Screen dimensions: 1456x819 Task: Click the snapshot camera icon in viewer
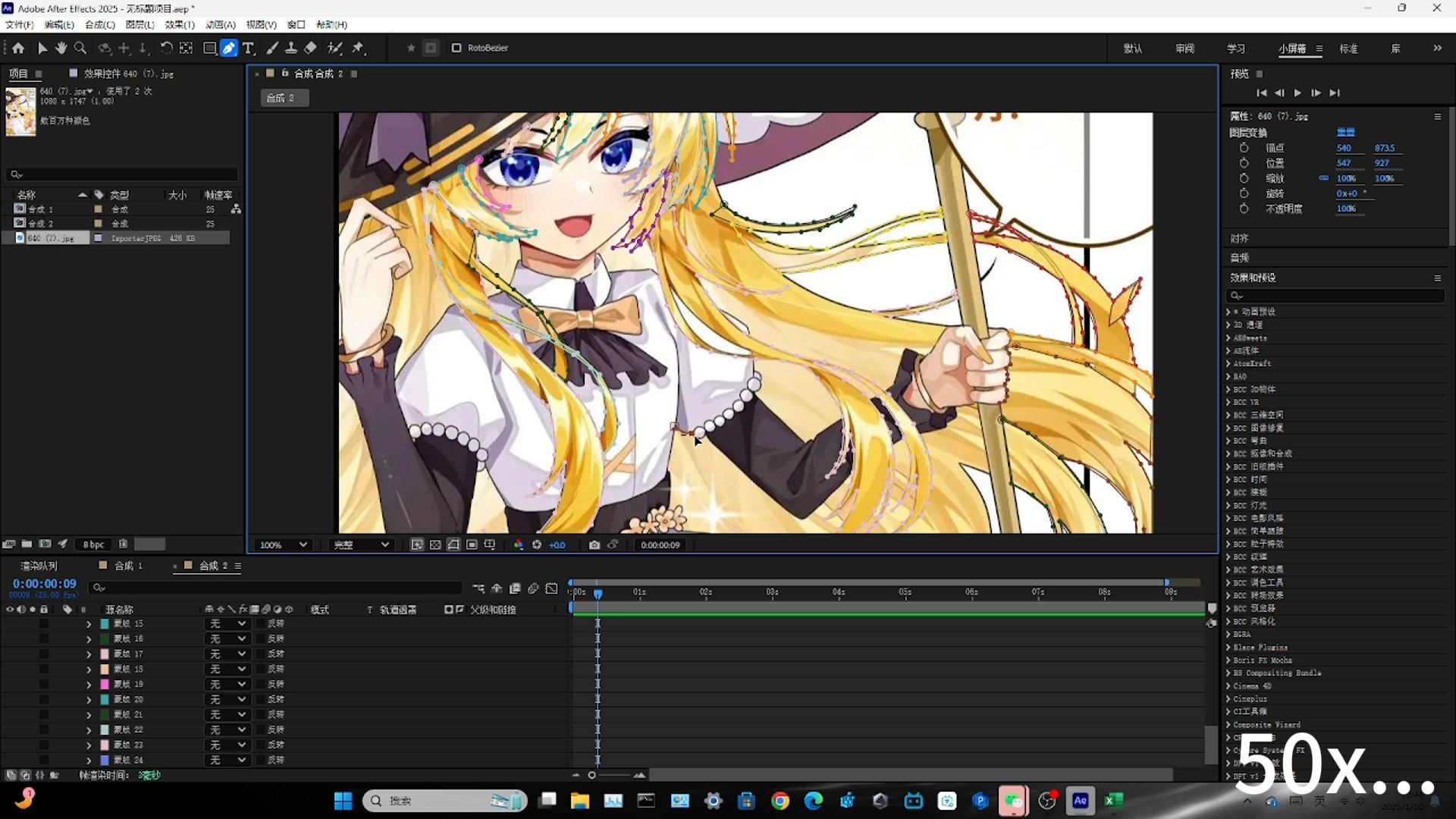tap(595, 544)
